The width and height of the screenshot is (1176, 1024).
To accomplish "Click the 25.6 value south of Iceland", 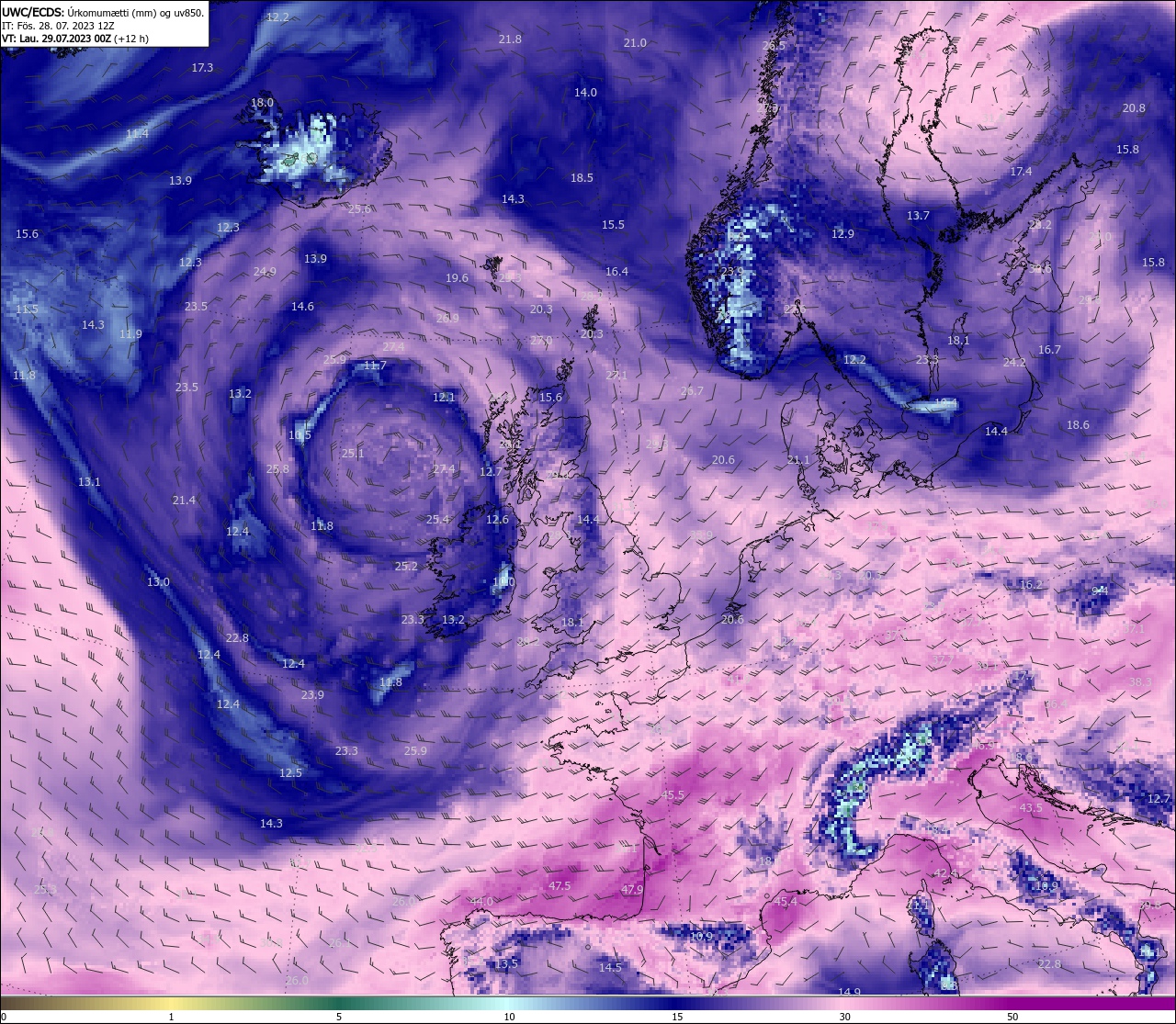I will (359, 209).
